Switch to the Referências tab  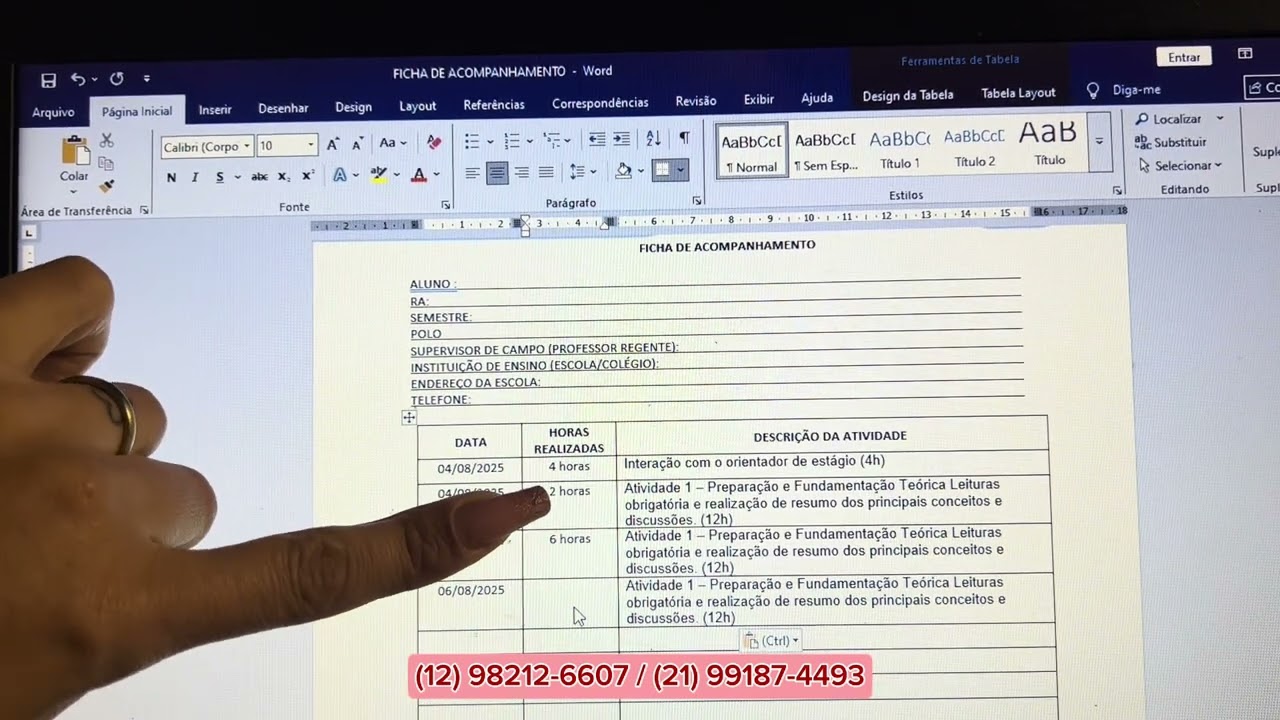494,105
